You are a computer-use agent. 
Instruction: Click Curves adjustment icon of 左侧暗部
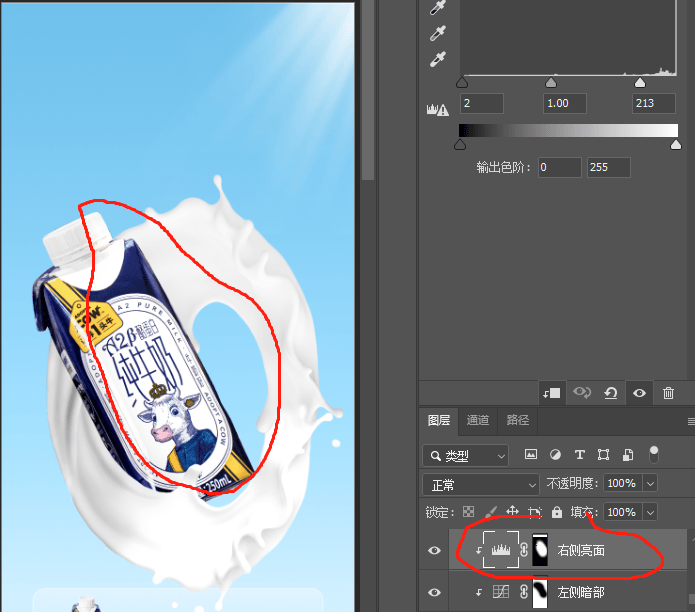point(501,592)
